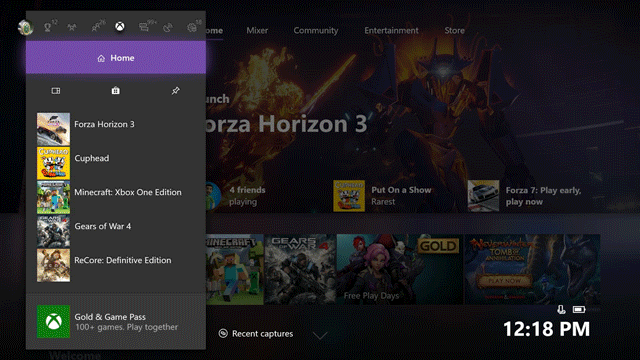The height and width of the screenshot is (360, 640).
Task: Click the green Xbox Gold & Game Pass icon
Action: (x=53, y=322)
